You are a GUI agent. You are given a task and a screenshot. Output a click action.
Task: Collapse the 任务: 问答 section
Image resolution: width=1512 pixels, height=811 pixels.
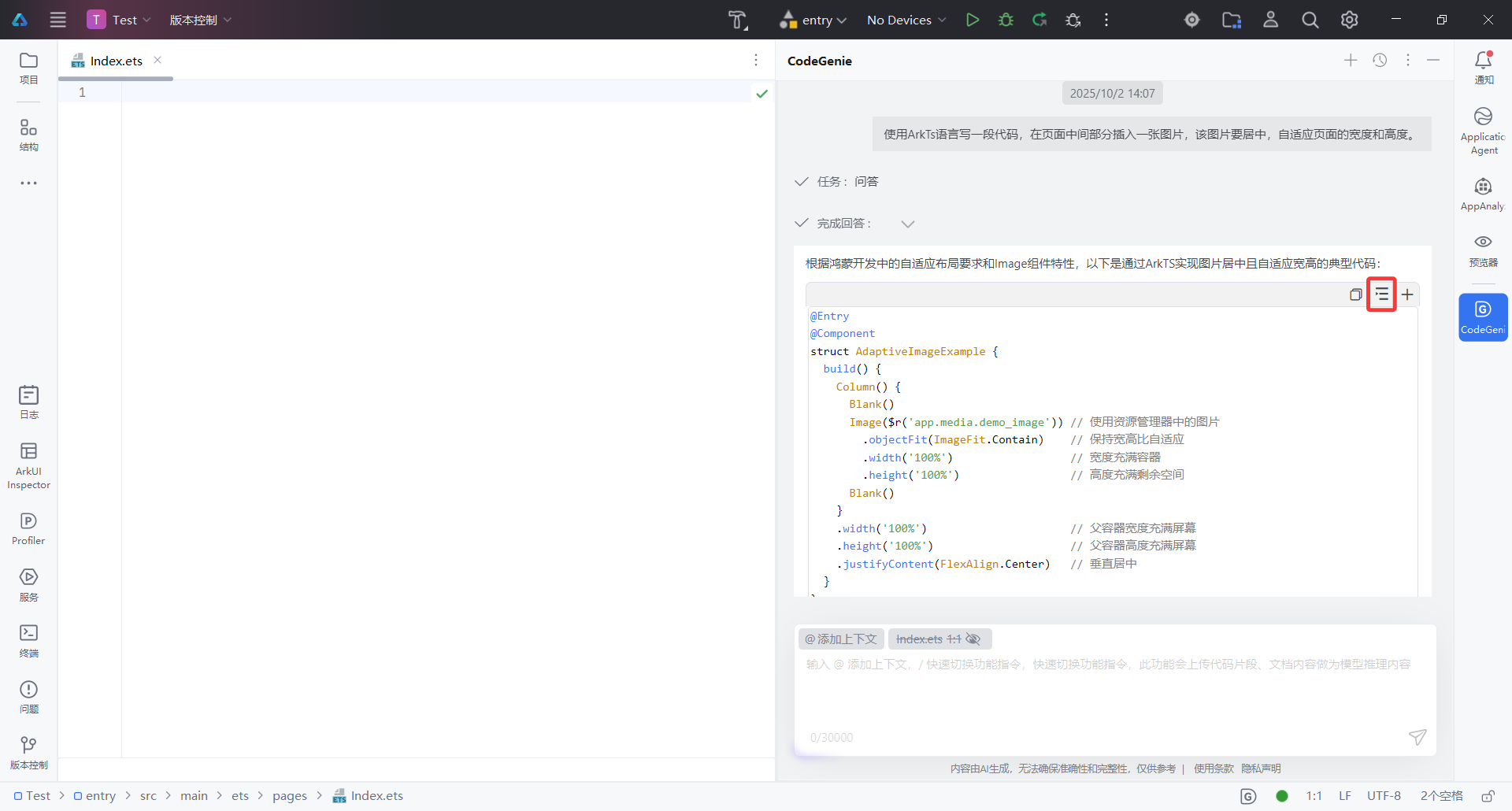point(802,181)
